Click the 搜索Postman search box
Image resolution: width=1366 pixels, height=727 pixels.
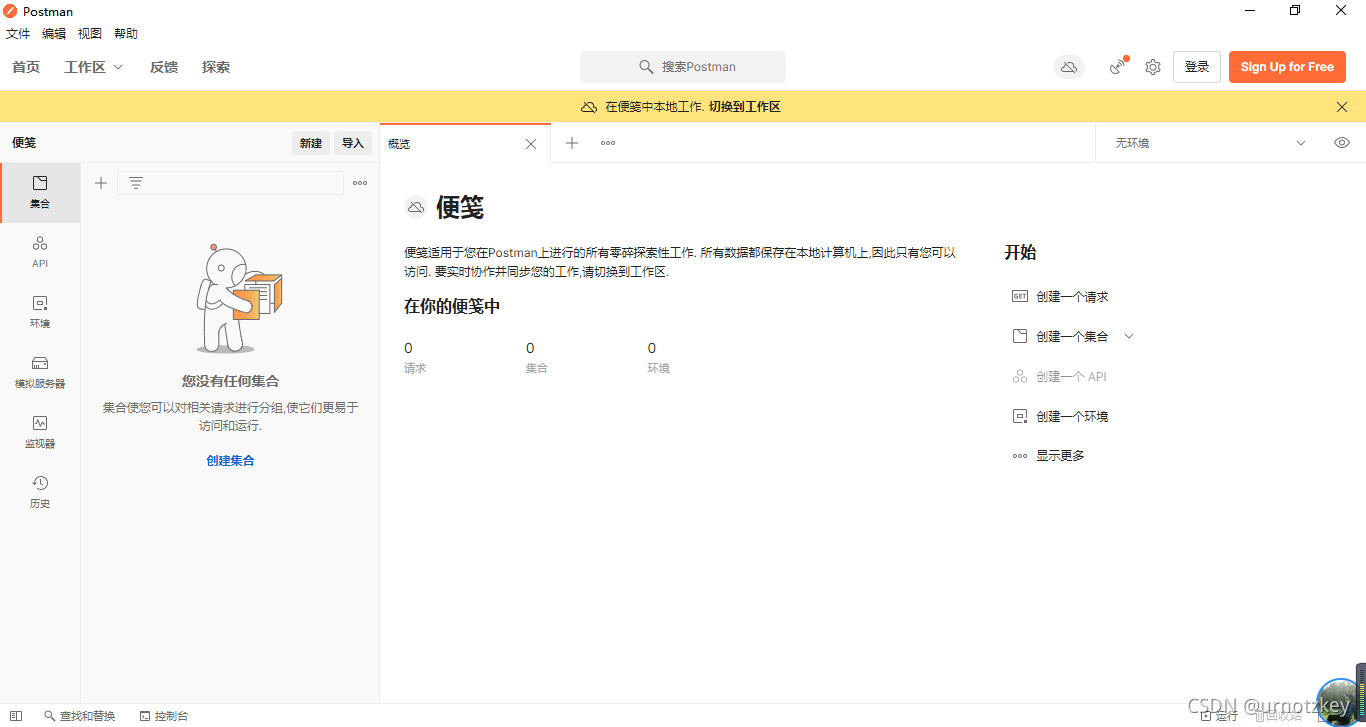tap(683, 67)
